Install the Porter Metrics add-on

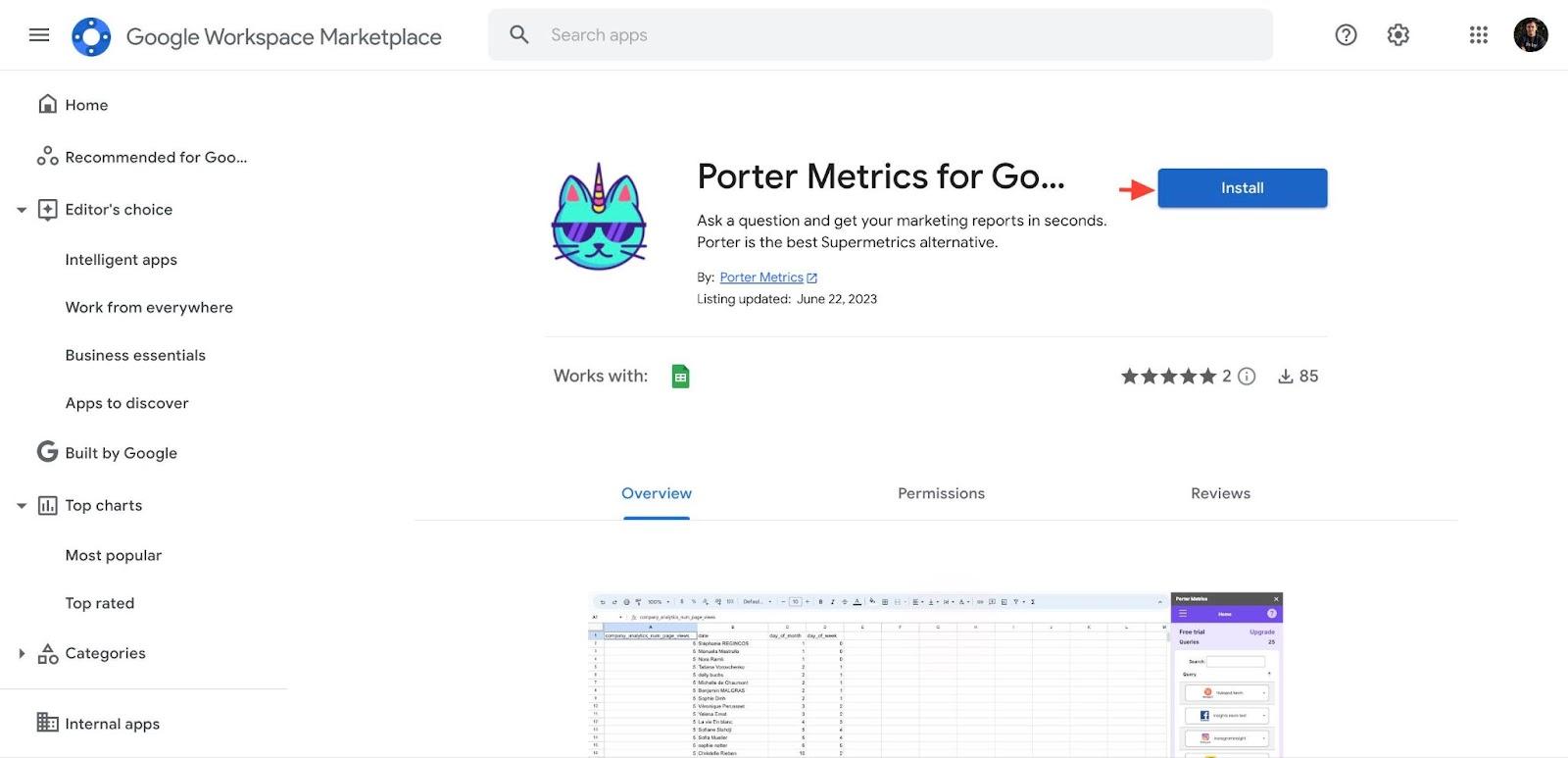(1242, 188)
